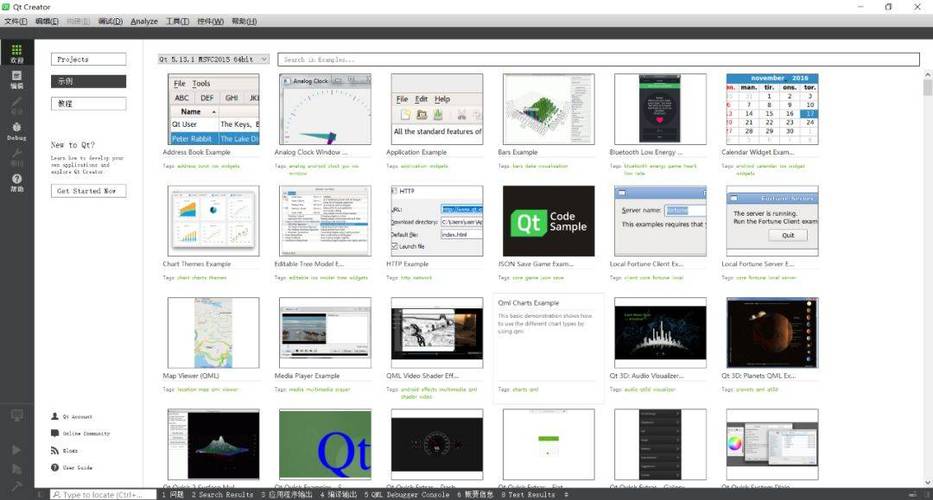Open the Welcome (欢迎) mode icon

click(x=17, y=53)
